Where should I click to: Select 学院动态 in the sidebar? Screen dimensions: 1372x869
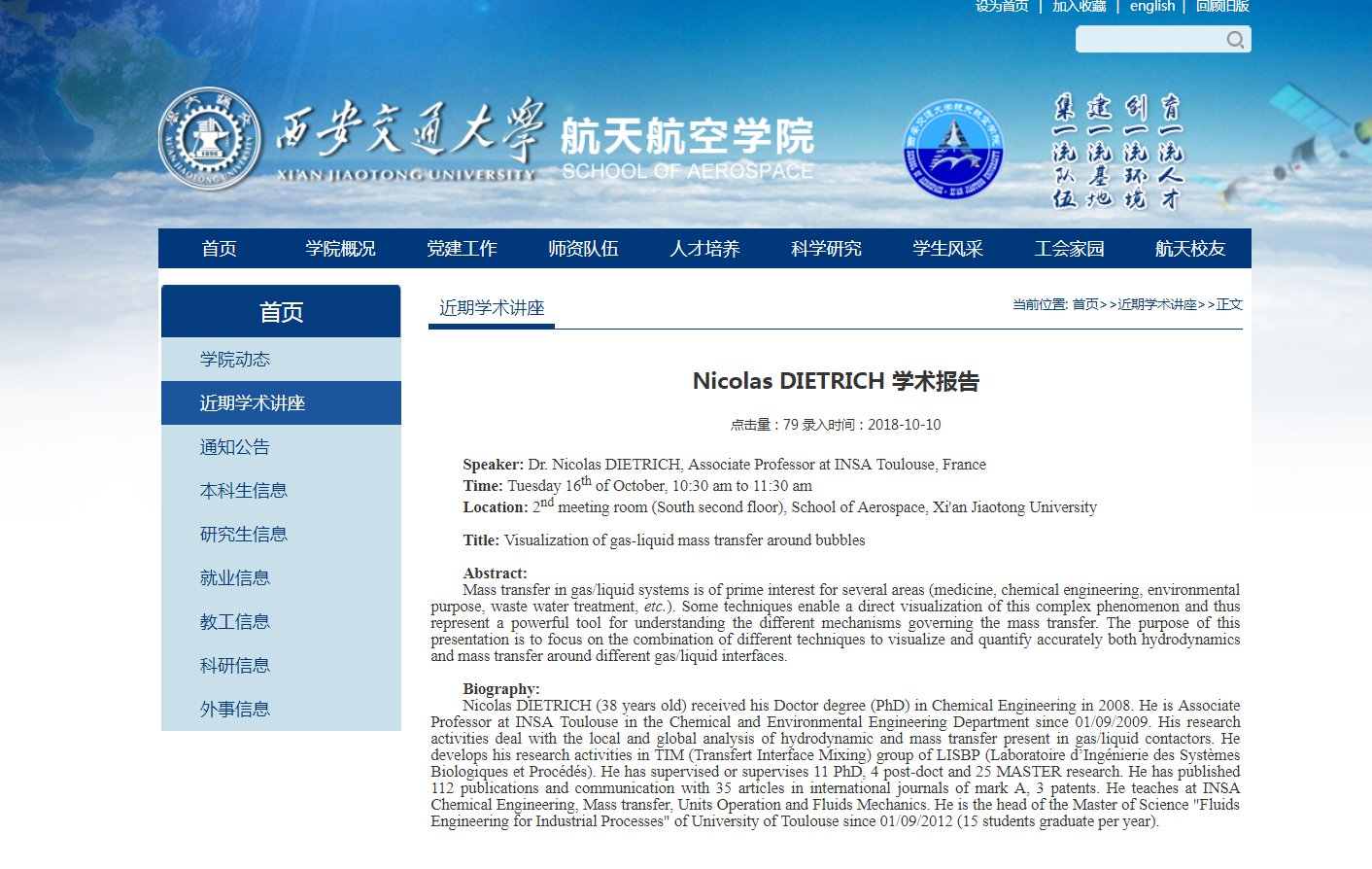click(281, 360)
